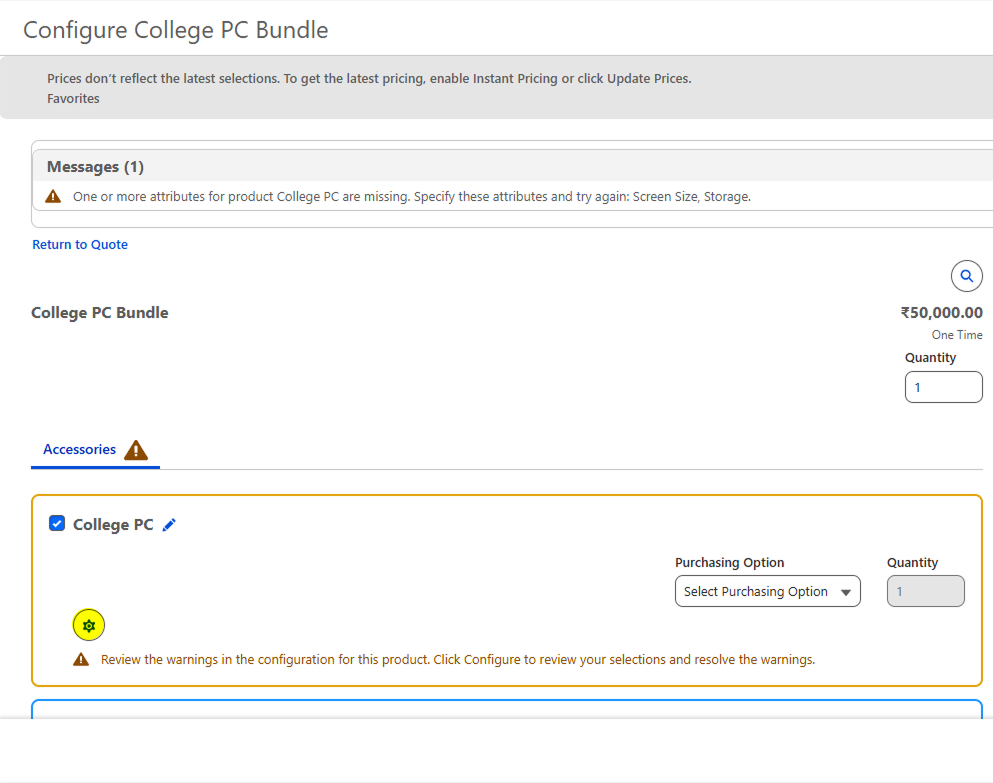Open Favorites in the gray banner

click(73, 98)
